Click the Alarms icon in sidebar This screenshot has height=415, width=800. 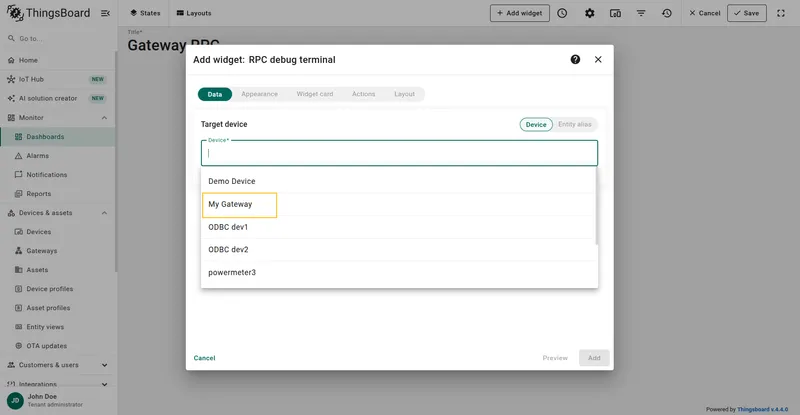click(18, 156)
